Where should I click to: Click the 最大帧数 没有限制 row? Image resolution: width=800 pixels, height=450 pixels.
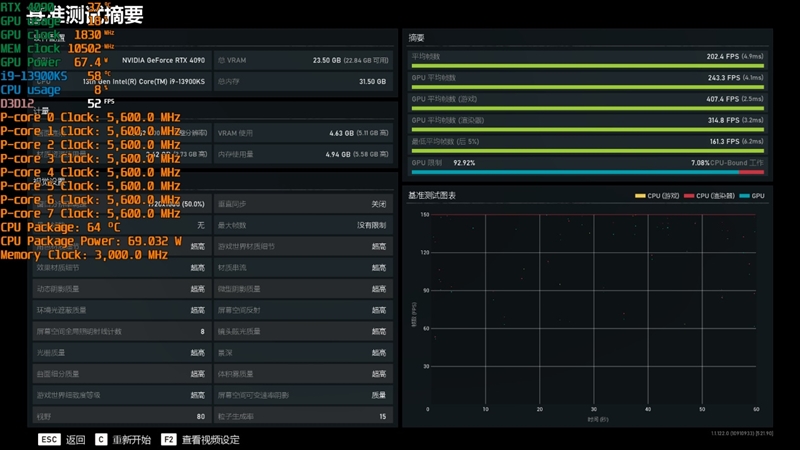tap(303, 225)
